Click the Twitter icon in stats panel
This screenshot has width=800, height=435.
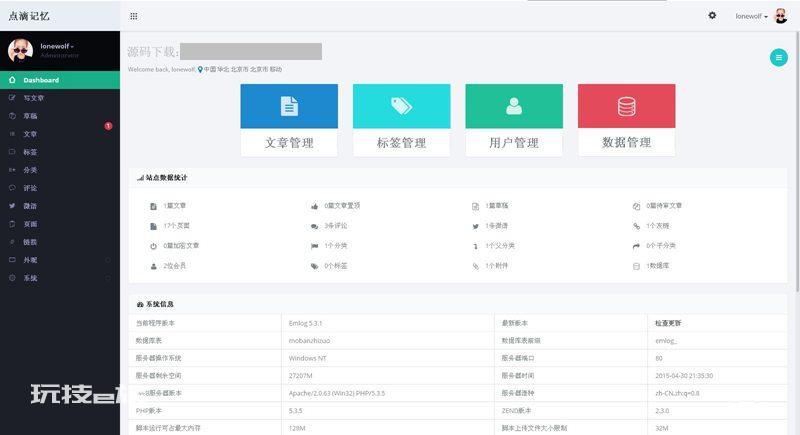[x=476, y=226]
